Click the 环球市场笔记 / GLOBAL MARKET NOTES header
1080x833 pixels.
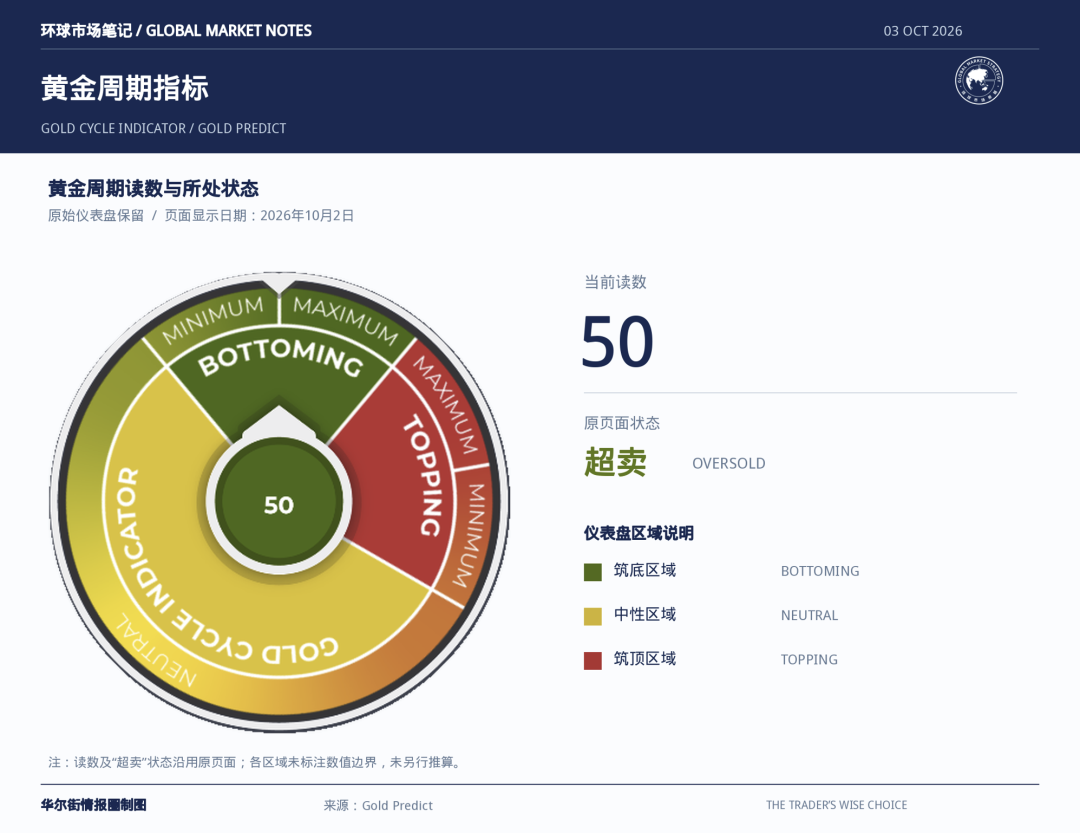coord(176,30)
